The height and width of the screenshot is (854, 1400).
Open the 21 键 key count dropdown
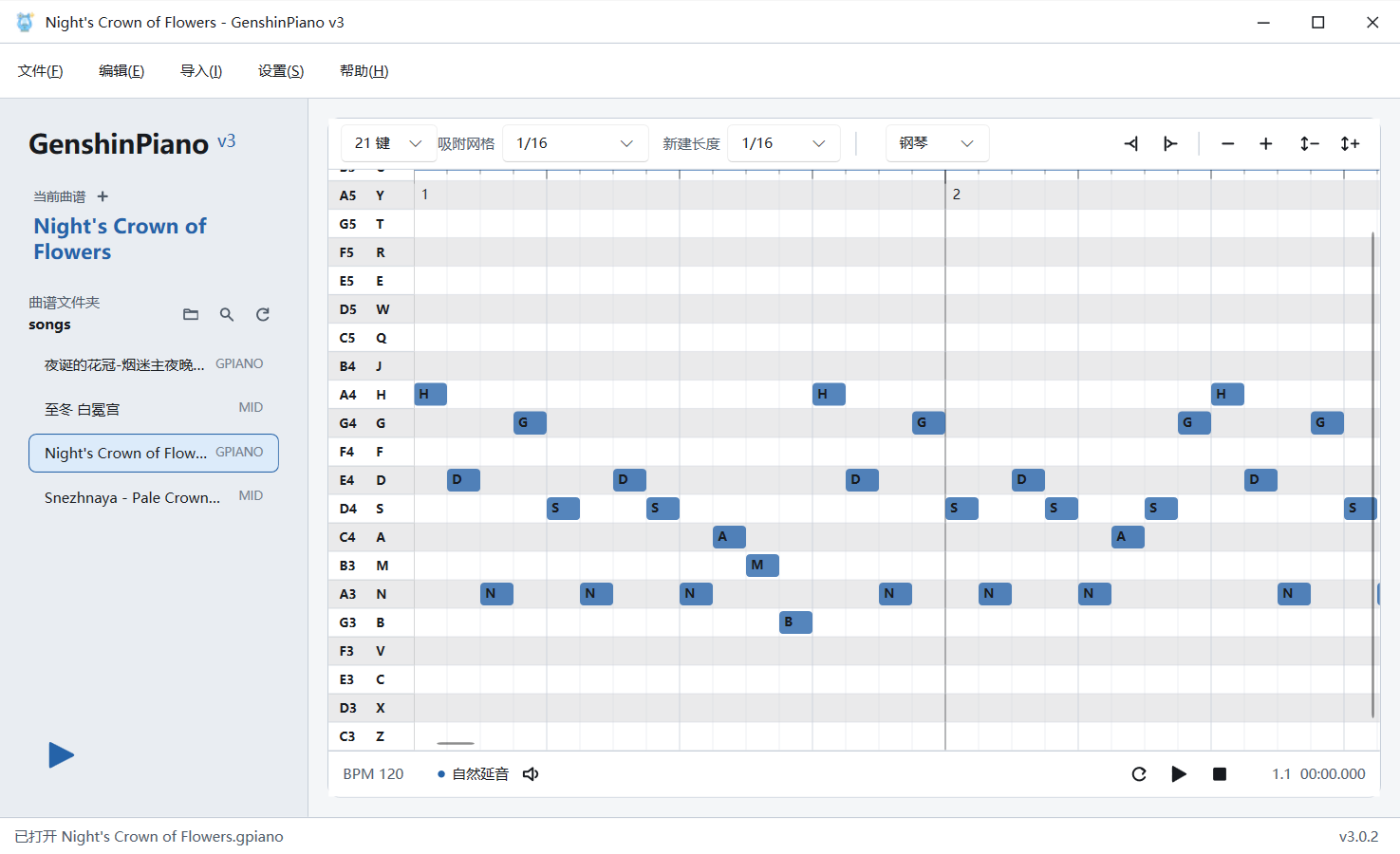388,143
